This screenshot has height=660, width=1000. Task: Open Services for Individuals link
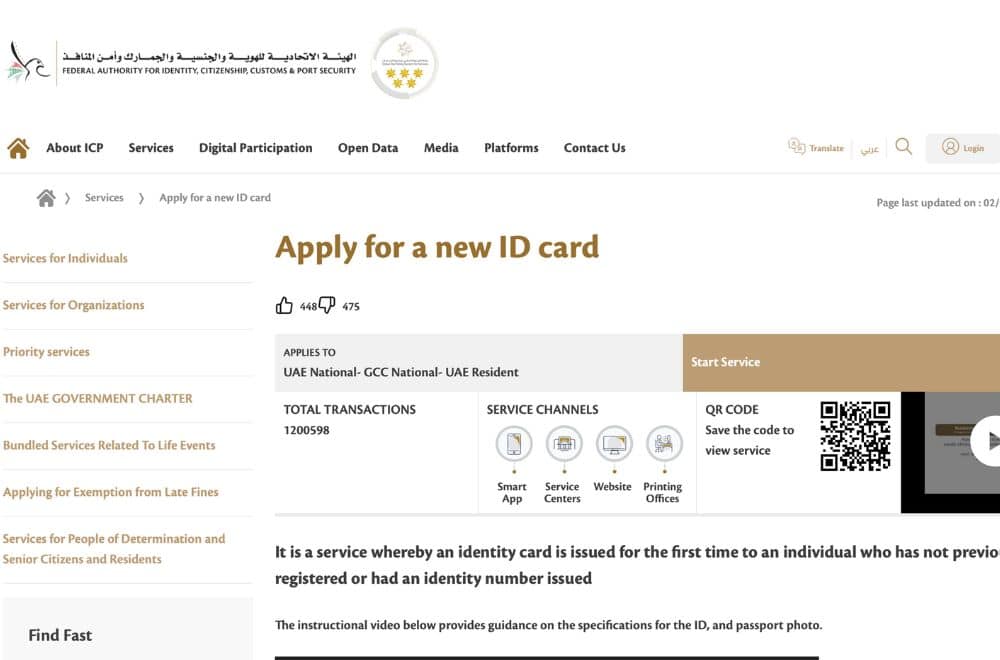(x=65, y=258)
